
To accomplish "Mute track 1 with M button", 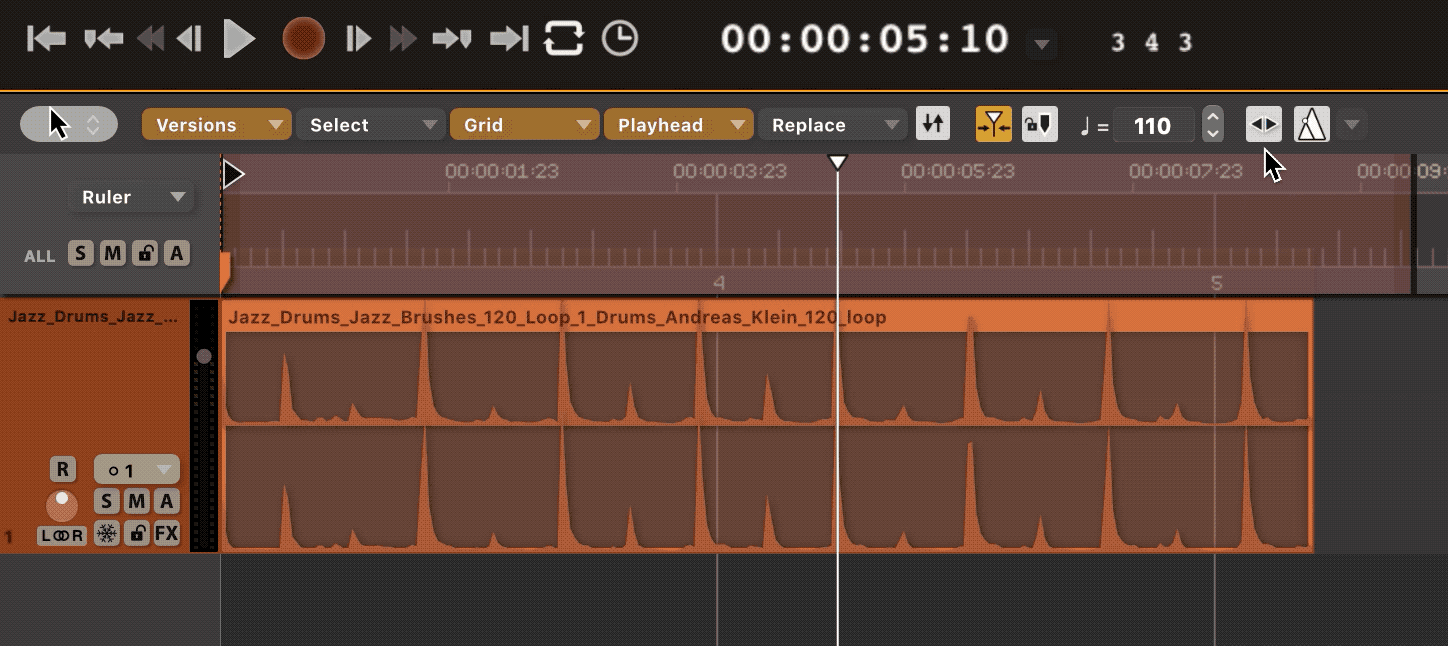I will tap(136, 501).
